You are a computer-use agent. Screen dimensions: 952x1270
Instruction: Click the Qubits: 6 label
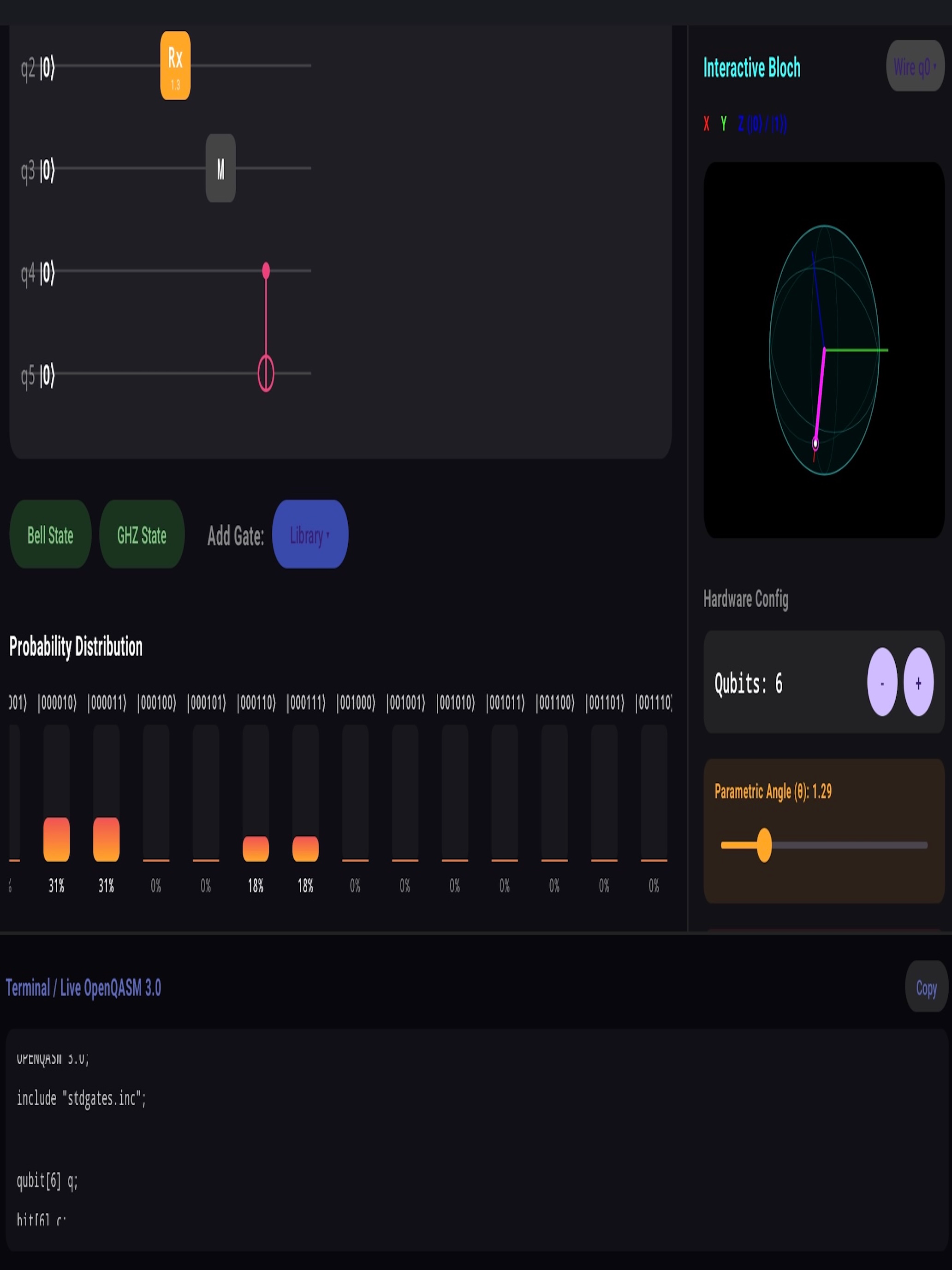748,683
